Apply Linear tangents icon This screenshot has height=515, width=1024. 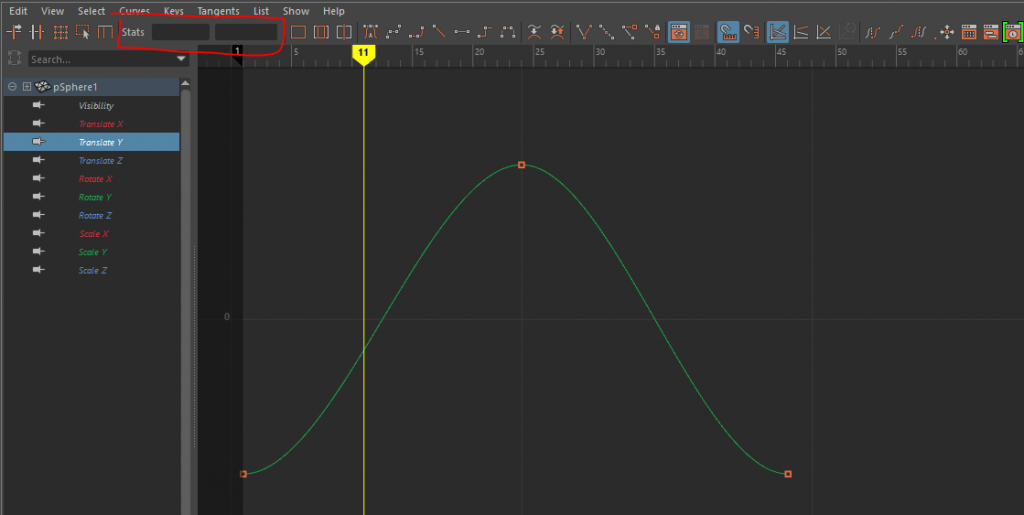point(439,32)
